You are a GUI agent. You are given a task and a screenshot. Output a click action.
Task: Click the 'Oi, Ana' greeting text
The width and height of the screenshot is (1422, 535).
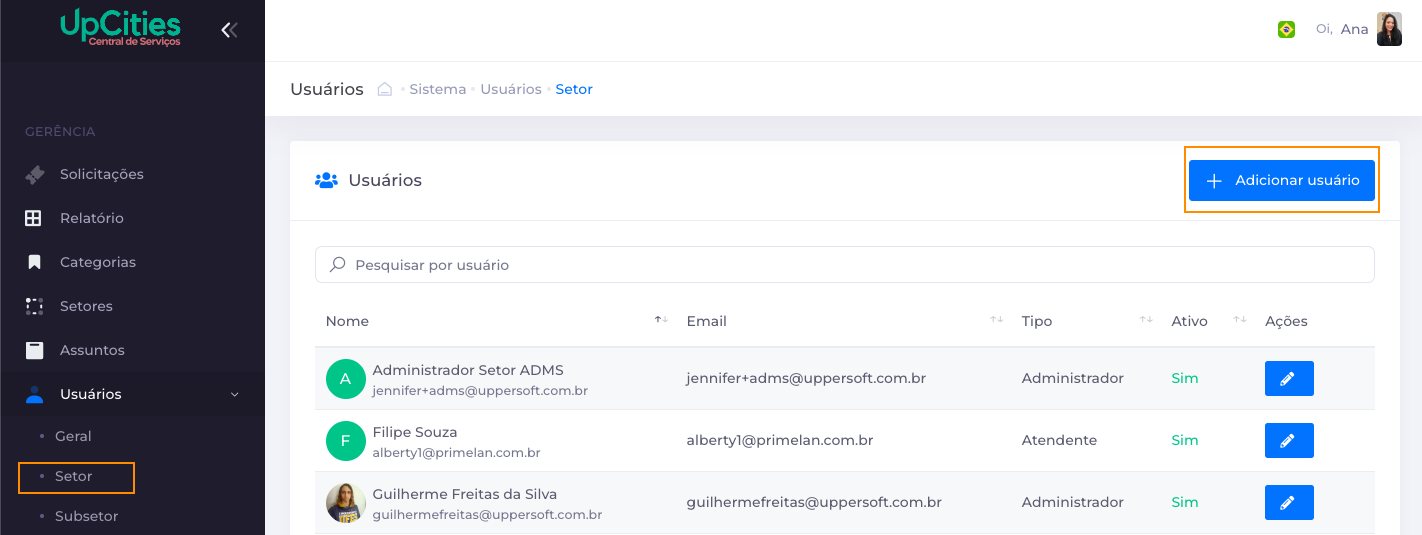tap(1342, 29)
